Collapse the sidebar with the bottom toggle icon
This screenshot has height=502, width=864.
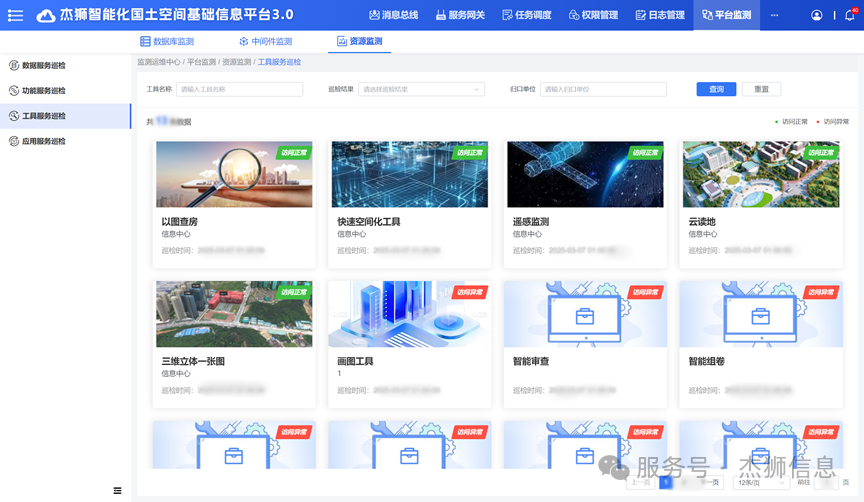(117, 490)
